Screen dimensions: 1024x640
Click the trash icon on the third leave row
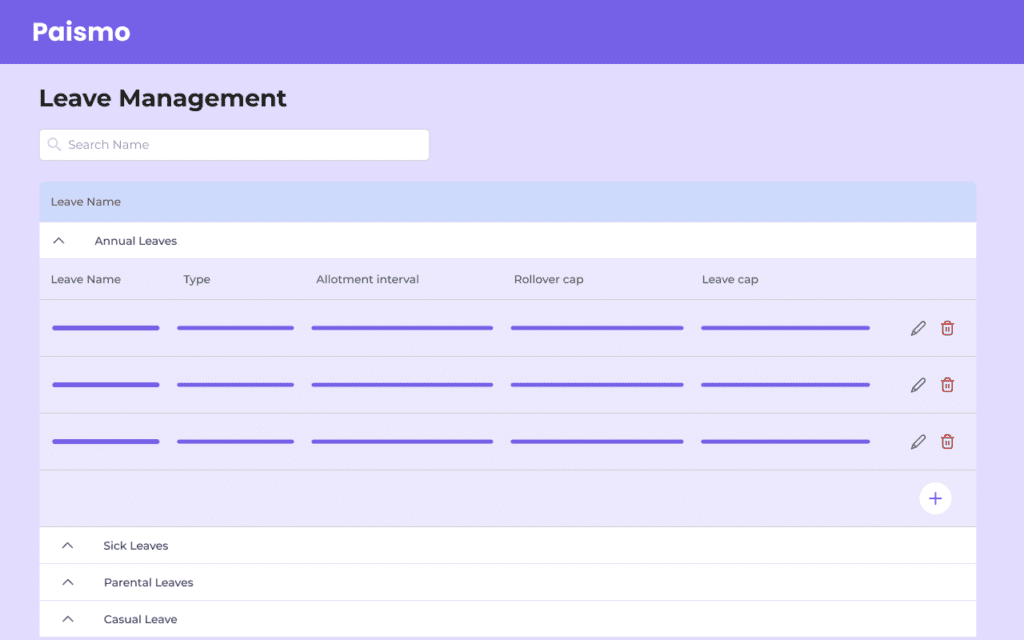947,441
